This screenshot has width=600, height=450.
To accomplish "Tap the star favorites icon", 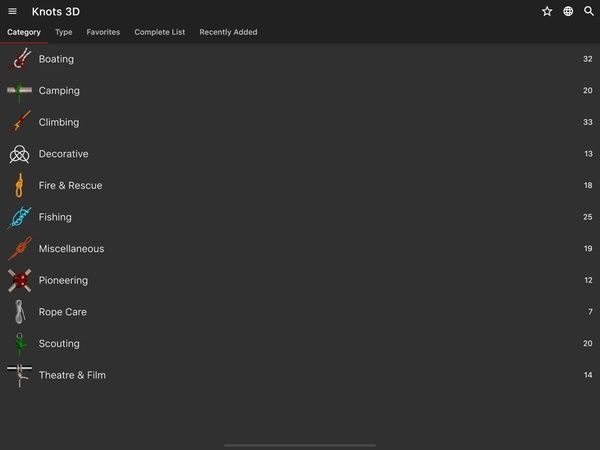I will tap(547, 11).
